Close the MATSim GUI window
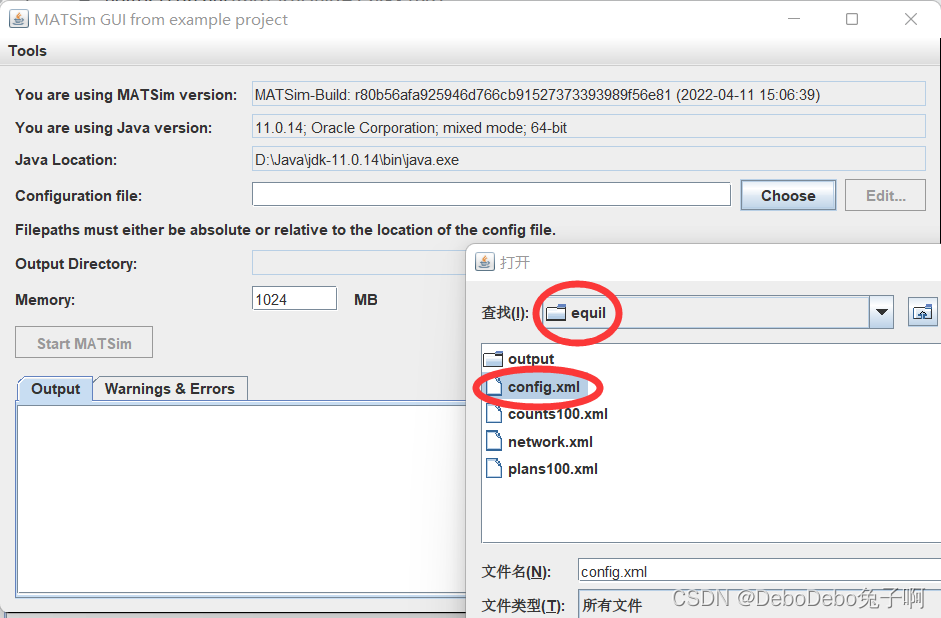This screenshot has width=941, height=618. point(910,19)
